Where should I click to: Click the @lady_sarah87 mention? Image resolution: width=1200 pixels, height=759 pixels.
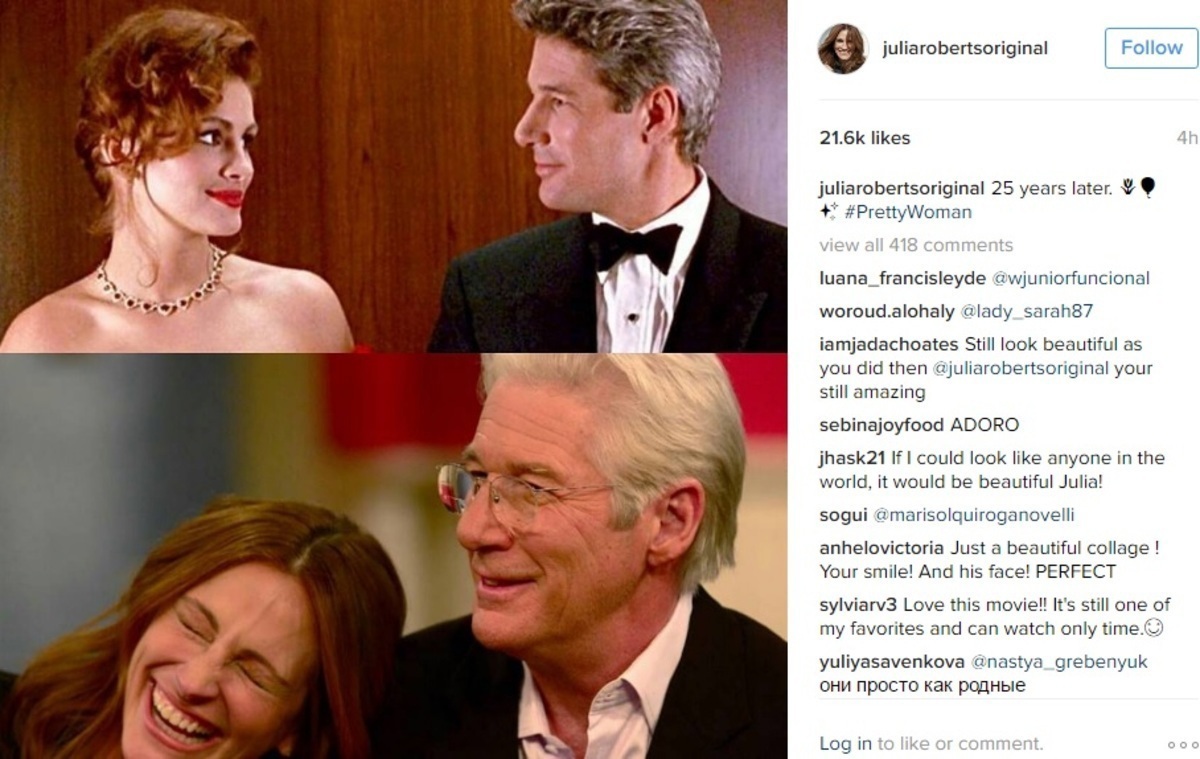coord(1027,311)
